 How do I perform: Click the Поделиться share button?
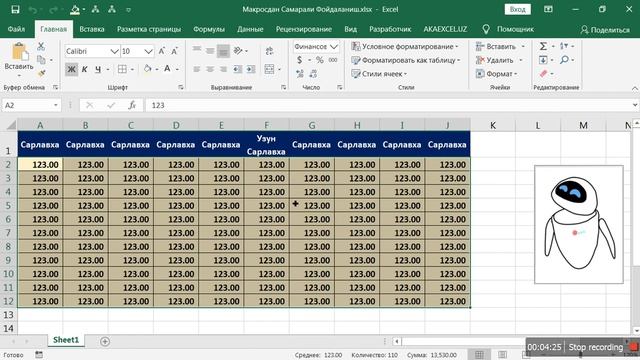tap(605, 29)
